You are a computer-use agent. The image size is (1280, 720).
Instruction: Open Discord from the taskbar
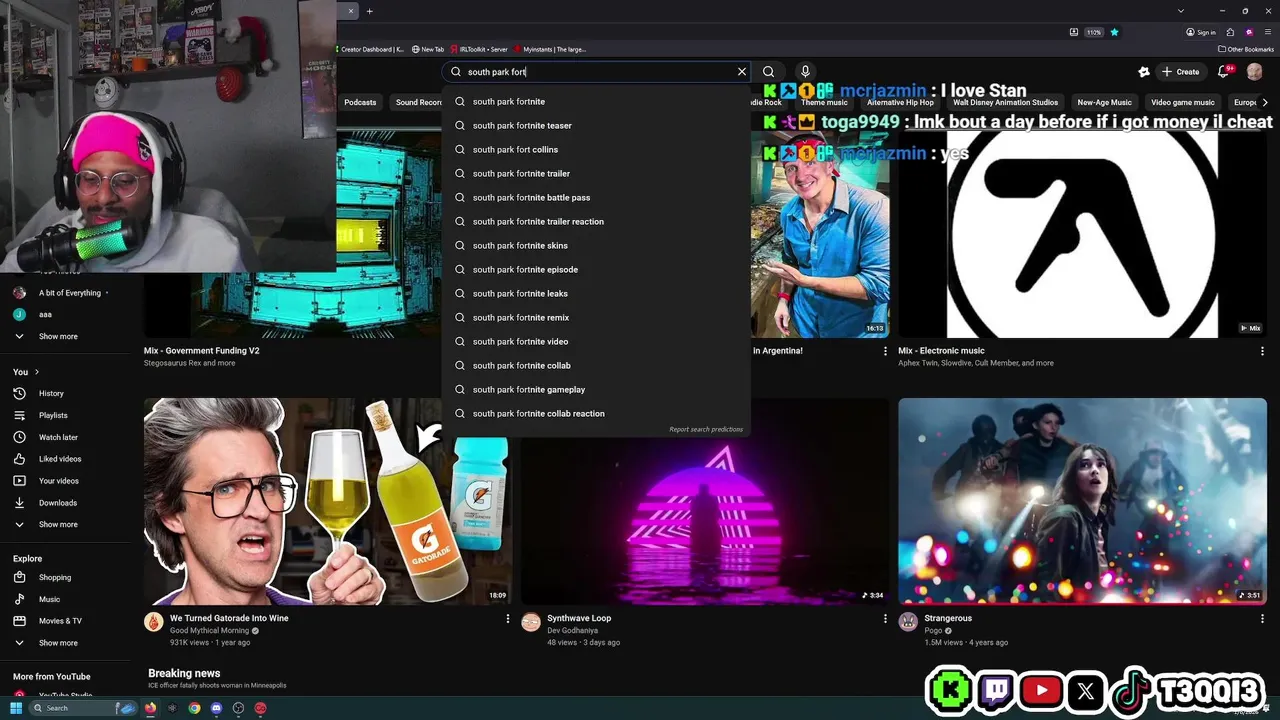tap(216, 708)
